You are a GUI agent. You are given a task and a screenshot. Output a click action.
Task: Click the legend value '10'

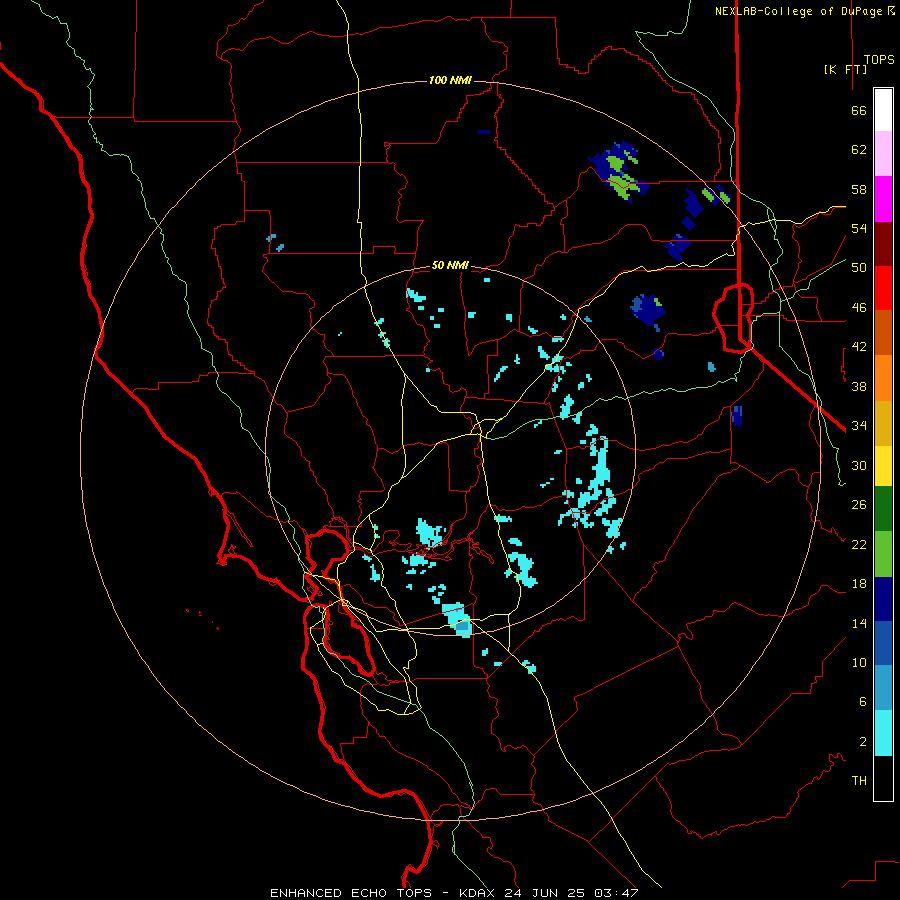pyautogui.click(x=859, y=663)
